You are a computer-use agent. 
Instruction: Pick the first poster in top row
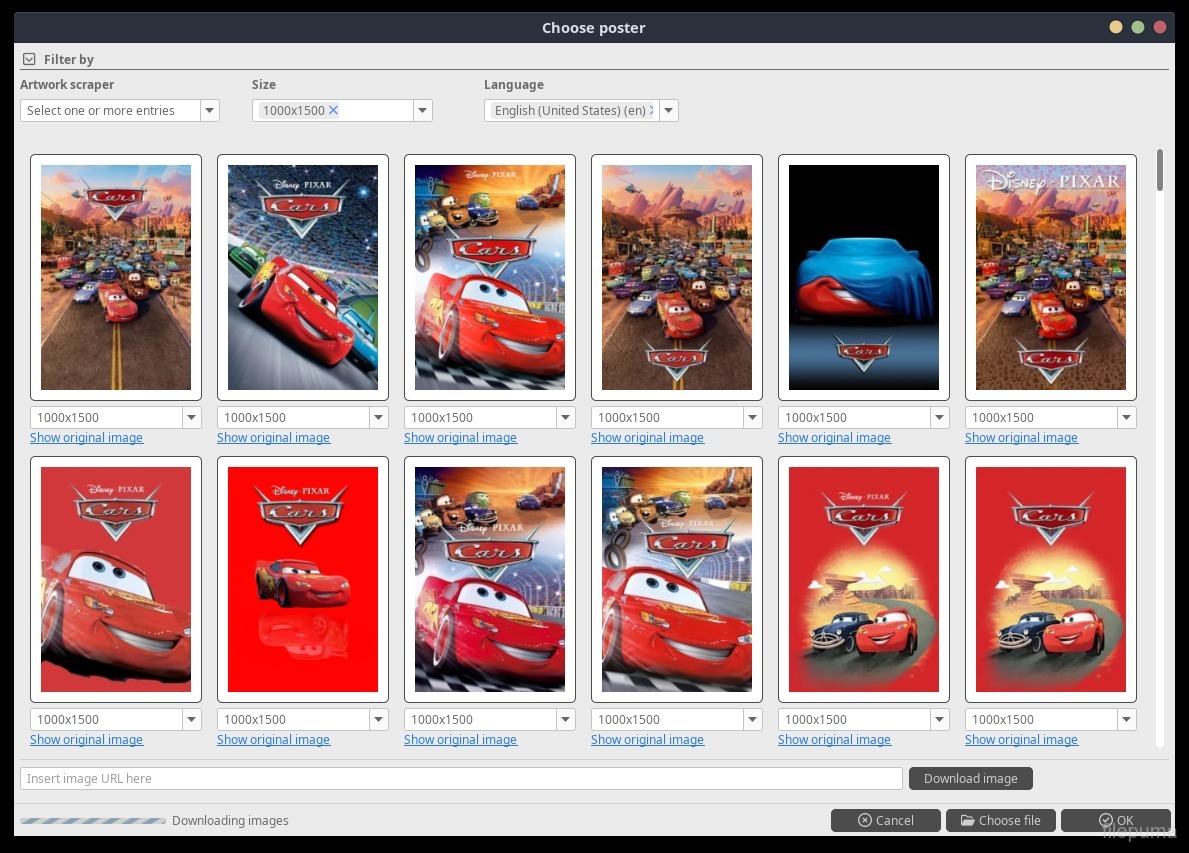116,277
